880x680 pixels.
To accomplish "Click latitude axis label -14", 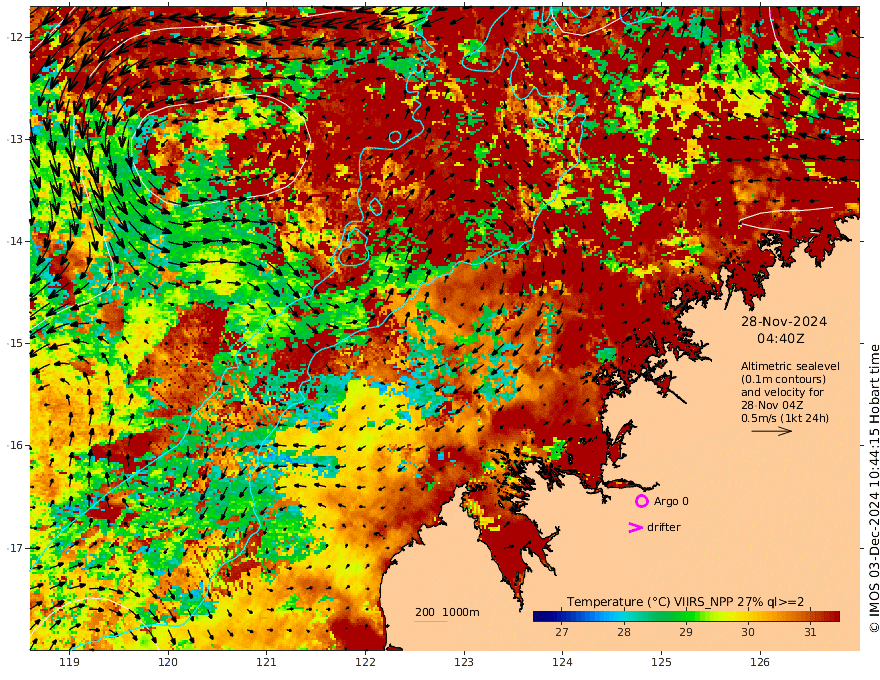I will point(16,241).
